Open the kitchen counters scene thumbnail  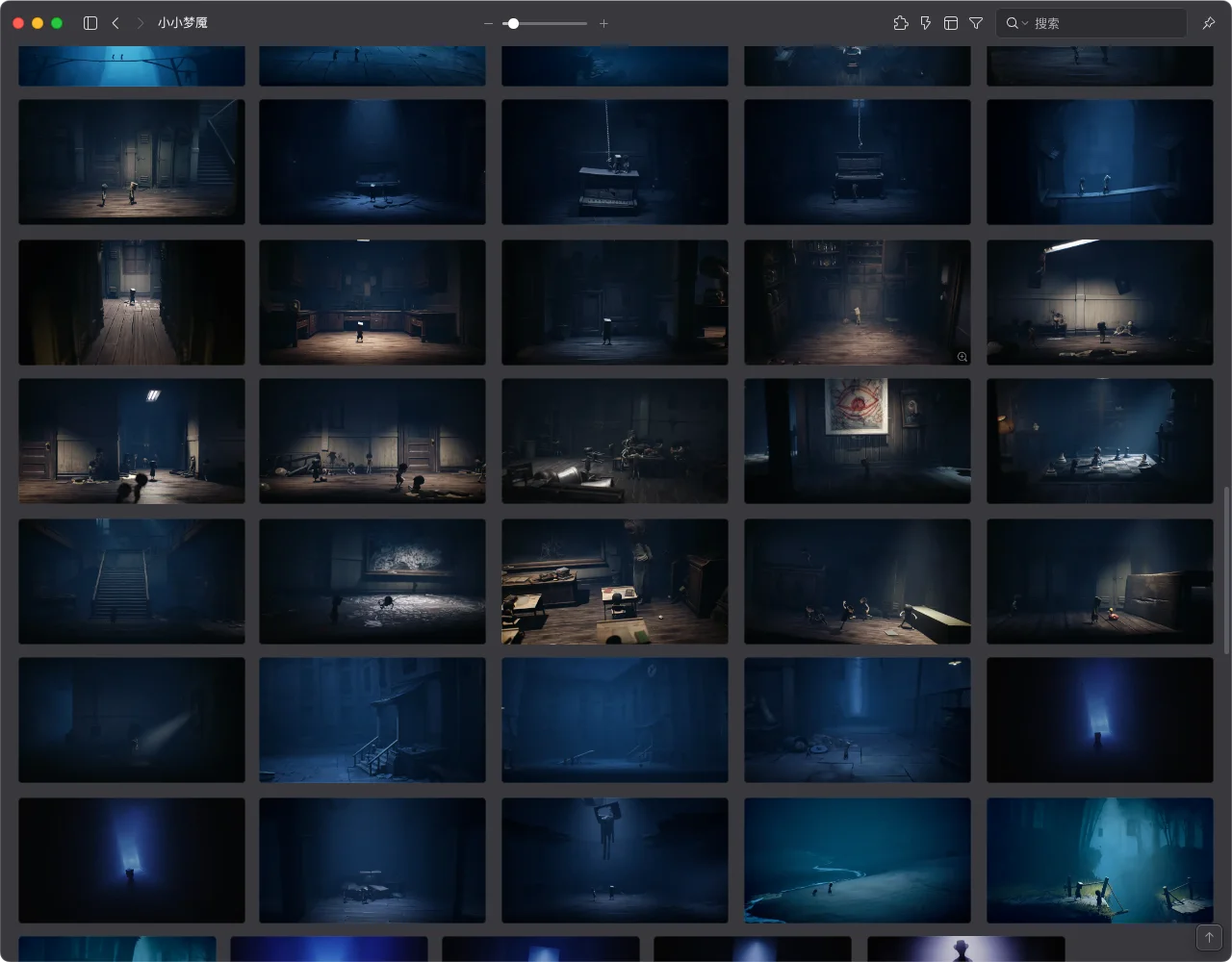372,302
